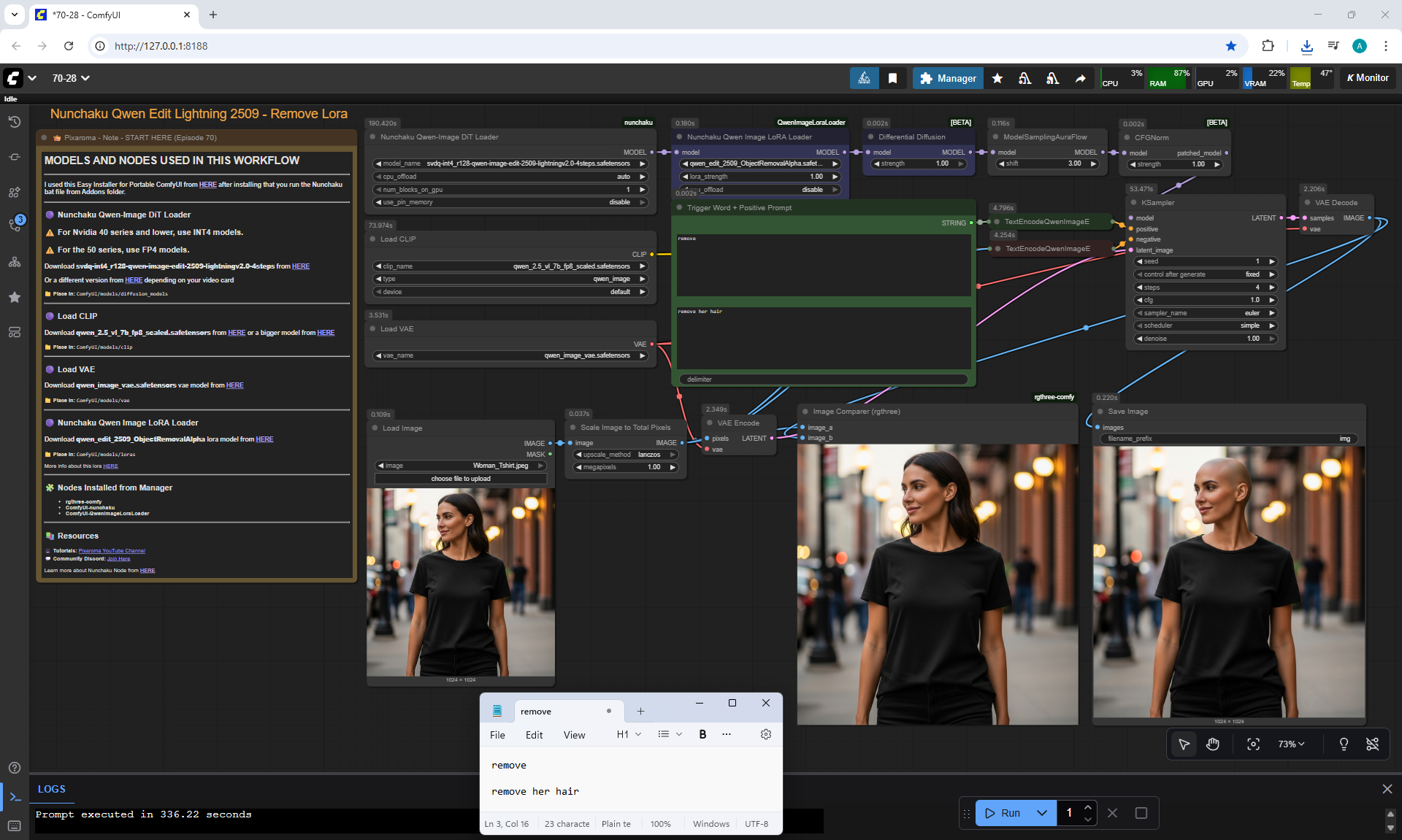The image size is (1402, 840).
Task: Expand the Run button dropdown arrow
Action: pos(1042,813)
